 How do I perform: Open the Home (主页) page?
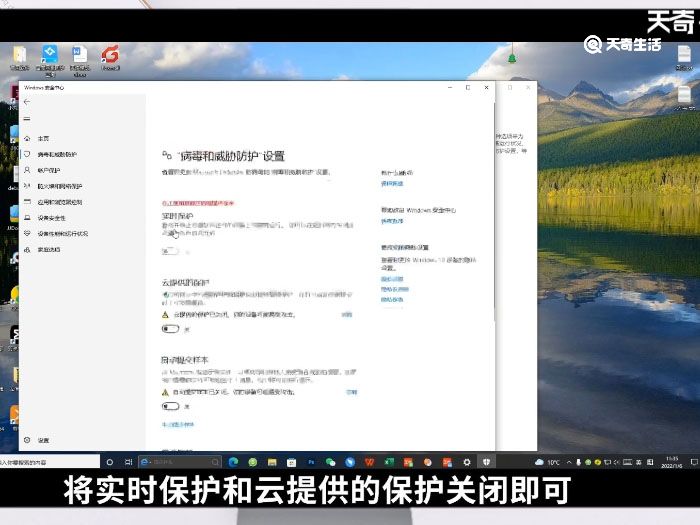click(x=43, y=139)
